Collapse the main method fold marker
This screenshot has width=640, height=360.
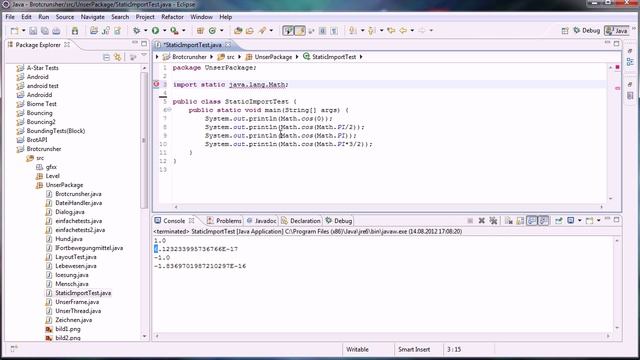pyautogui.click(x=168, y=110)
